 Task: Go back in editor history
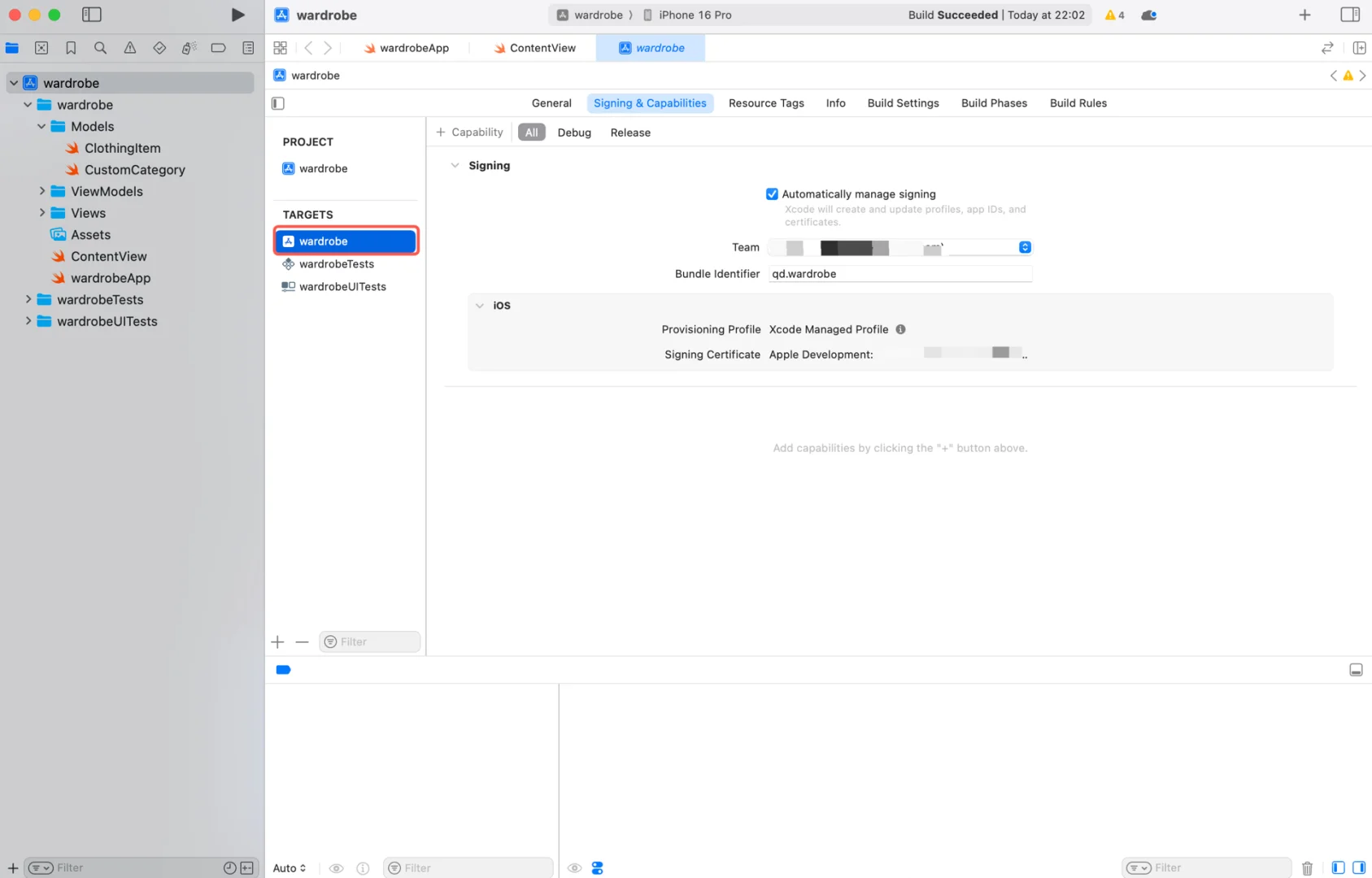[x=308, y=48]
